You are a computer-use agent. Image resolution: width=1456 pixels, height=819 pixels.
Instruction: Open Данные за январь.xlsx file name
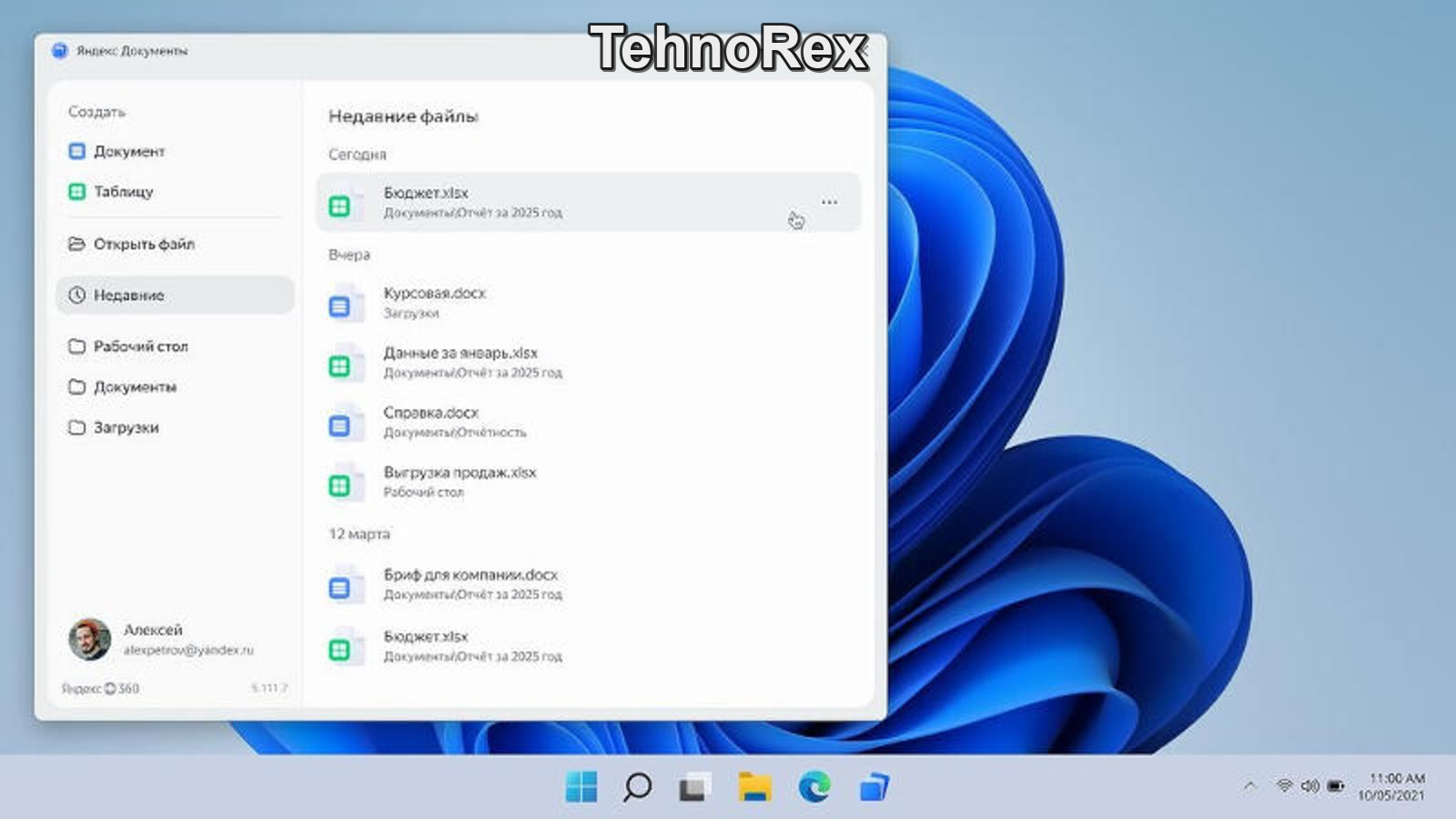pyautogui.click(x=460, y=353)
